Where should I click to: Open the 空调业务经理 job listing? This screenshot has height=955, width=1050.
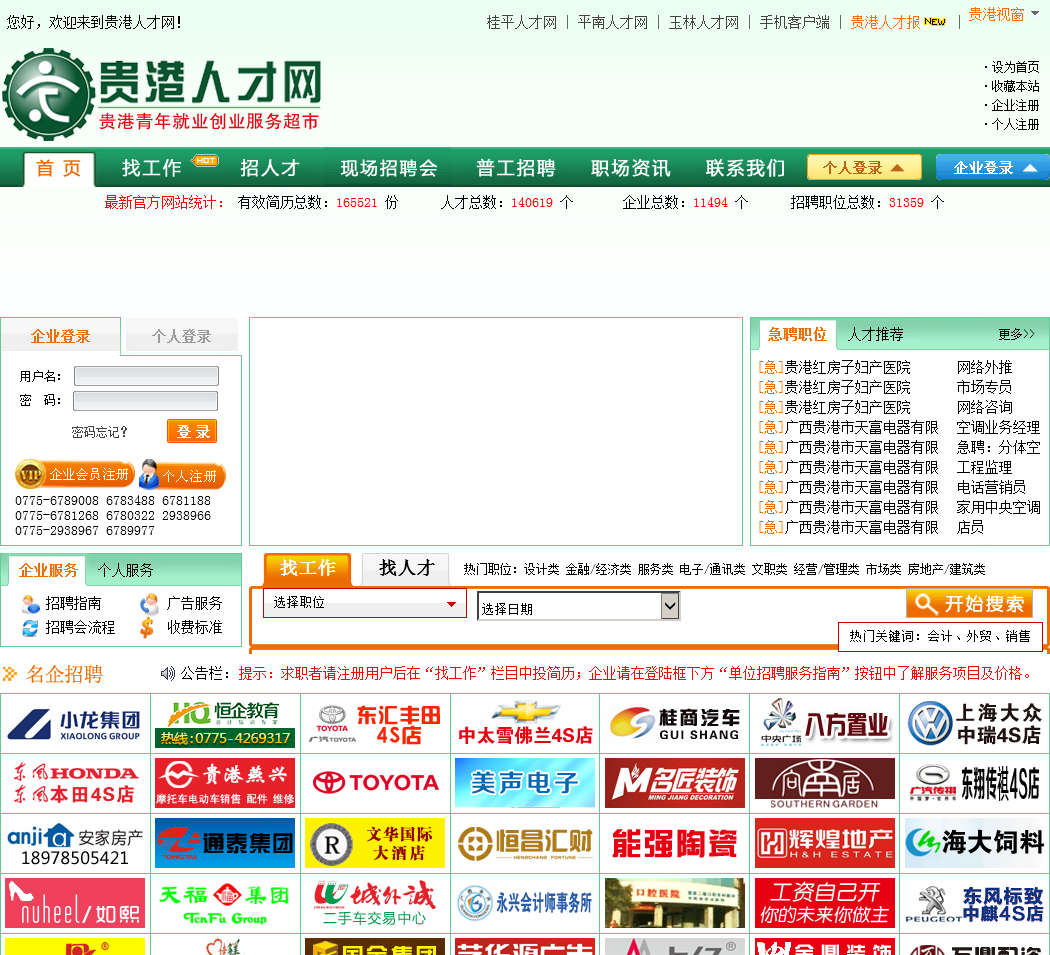[998, 427]
